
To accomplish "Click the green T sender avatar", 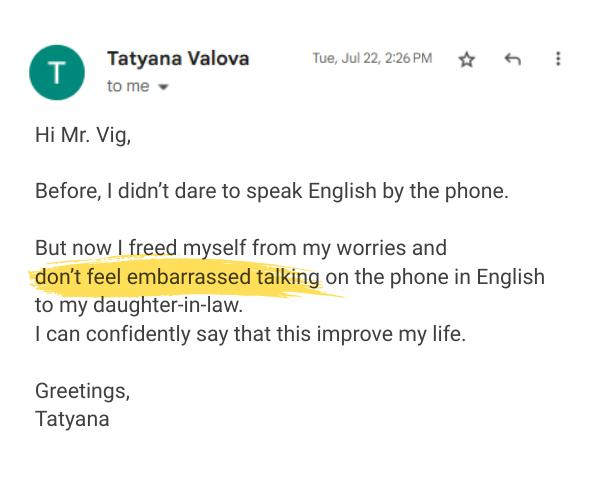I will tap(58, 72).
